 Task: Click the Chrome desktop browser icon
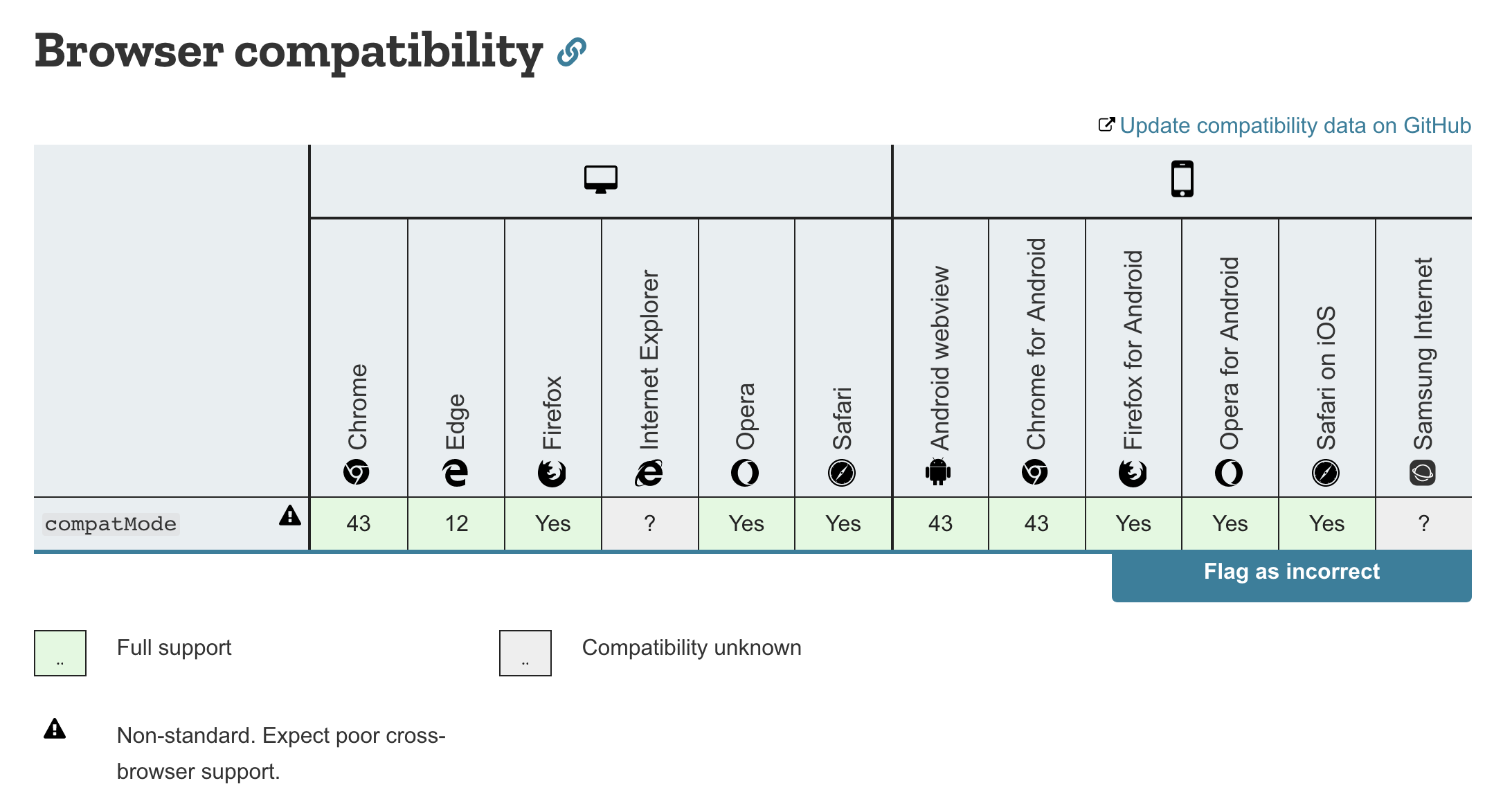point(357,473)
